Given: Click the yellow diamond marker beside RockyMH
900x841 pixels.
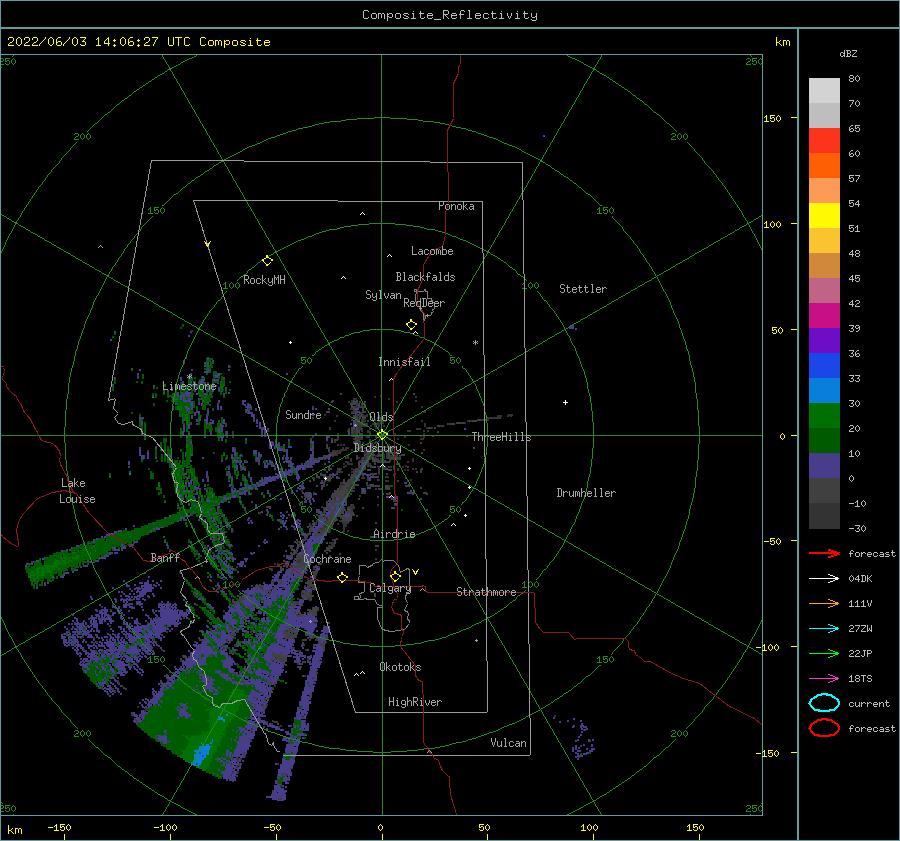Looking at the screenshot, I should click(267, 261).
